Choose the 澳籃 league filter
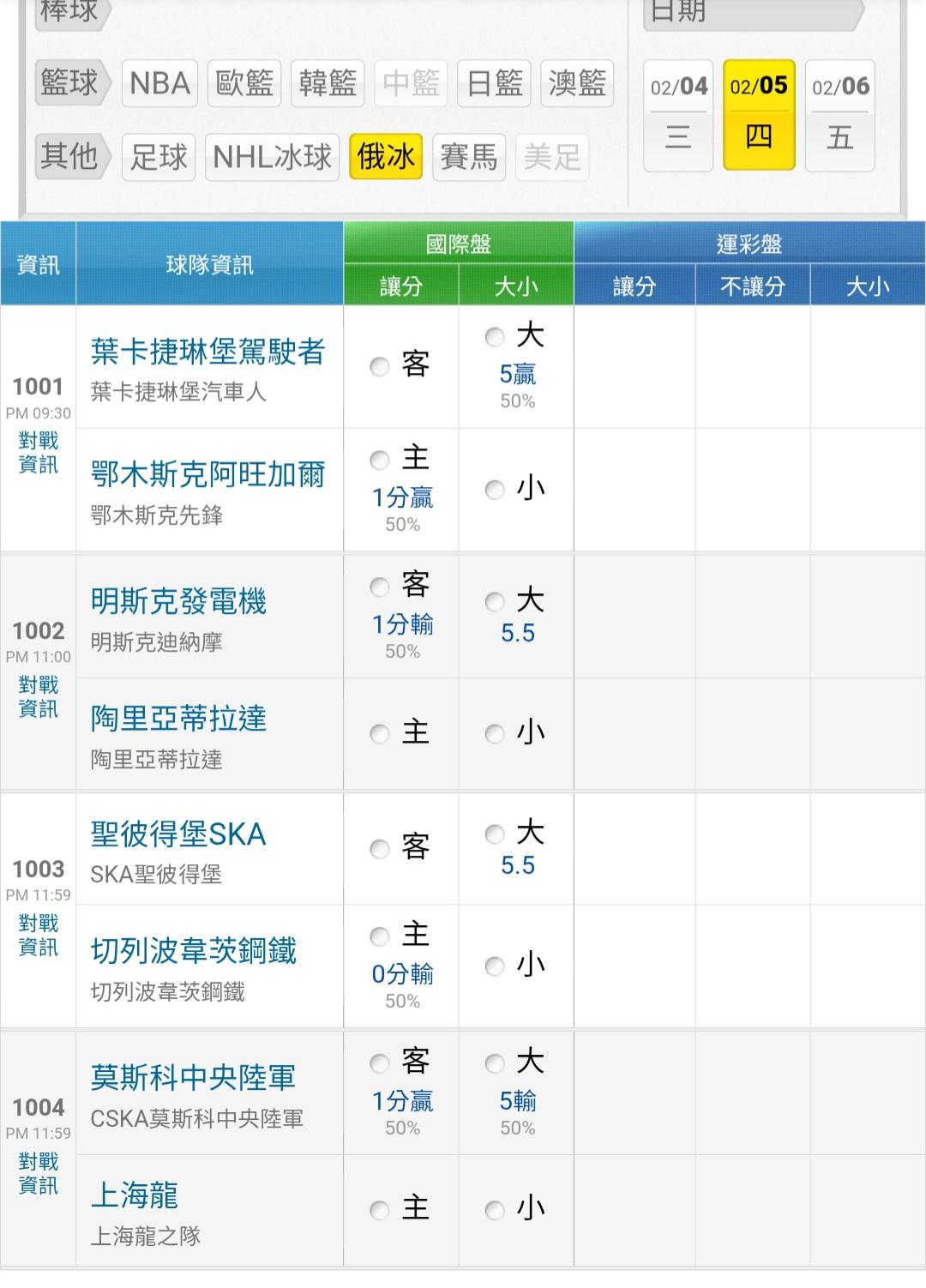 (577, 84)
